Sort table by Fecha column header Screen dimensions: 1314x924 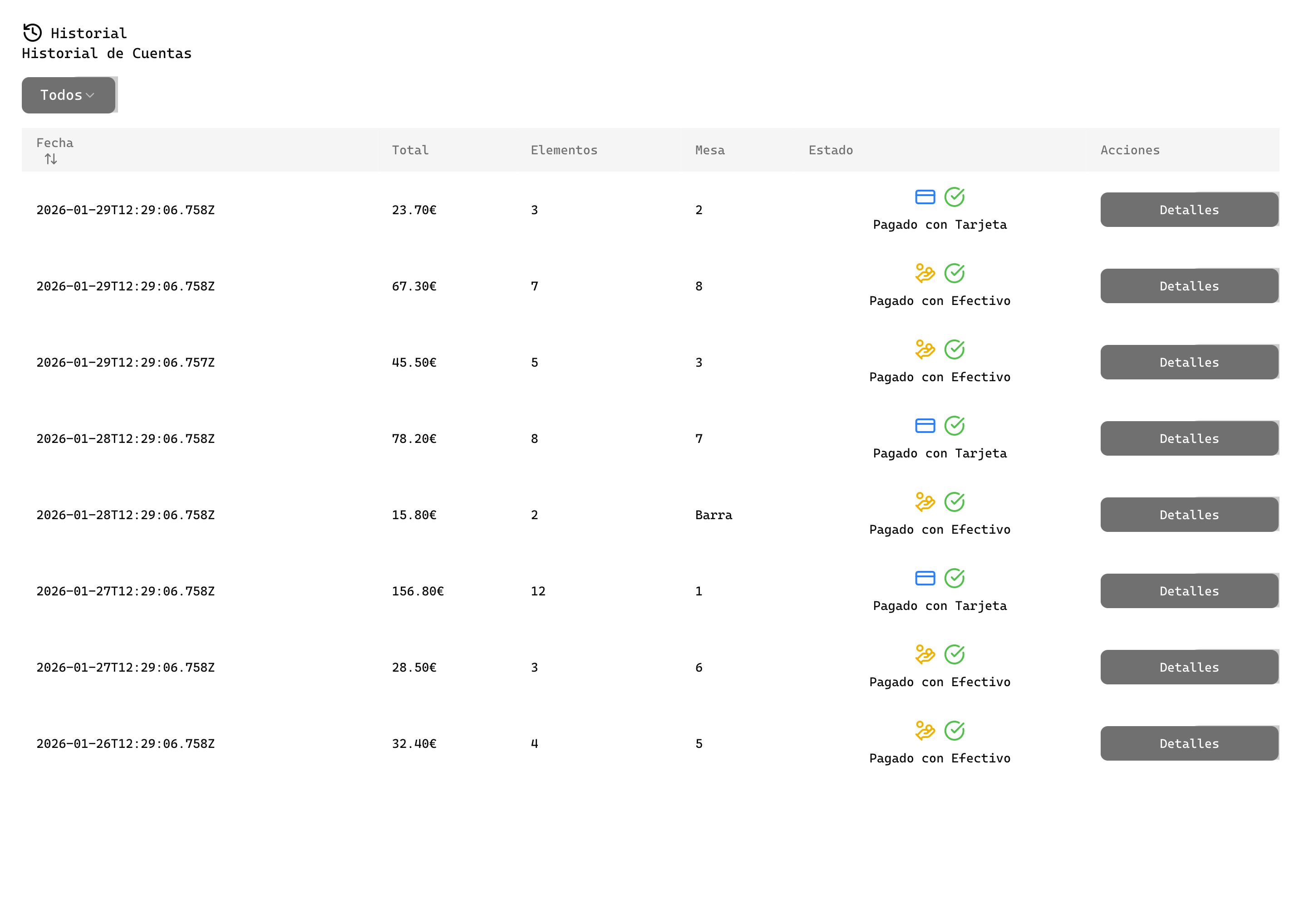[x=55, y=143]
